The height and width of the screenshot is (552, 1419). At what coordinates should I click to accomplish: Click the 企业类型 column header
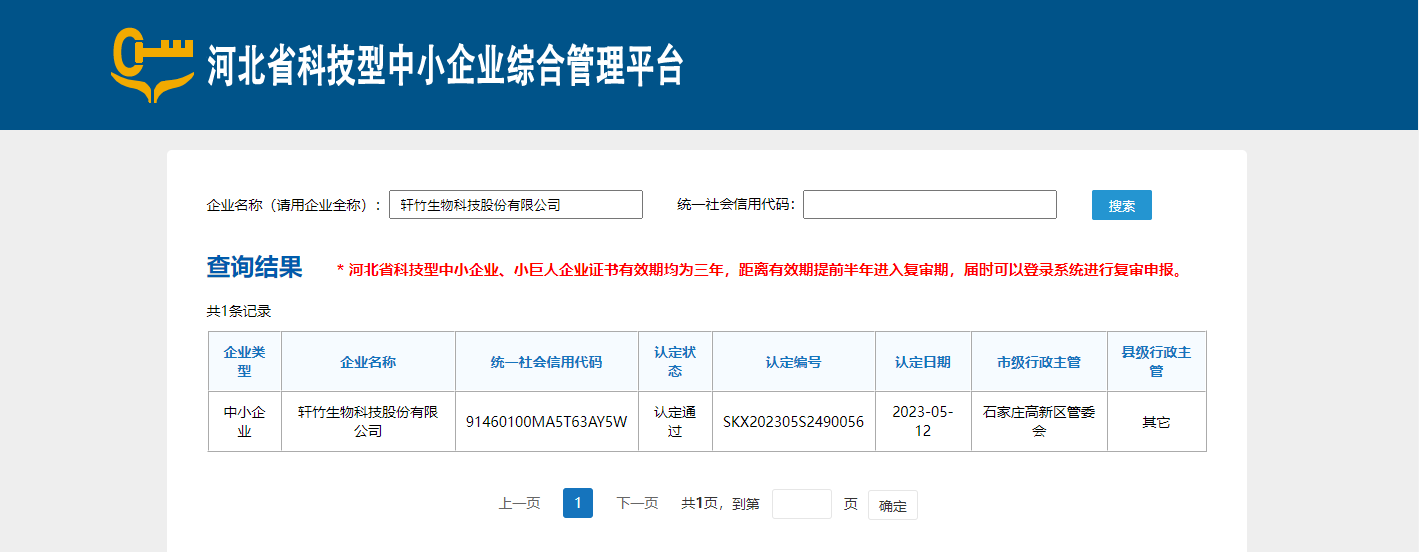[244, 362]
